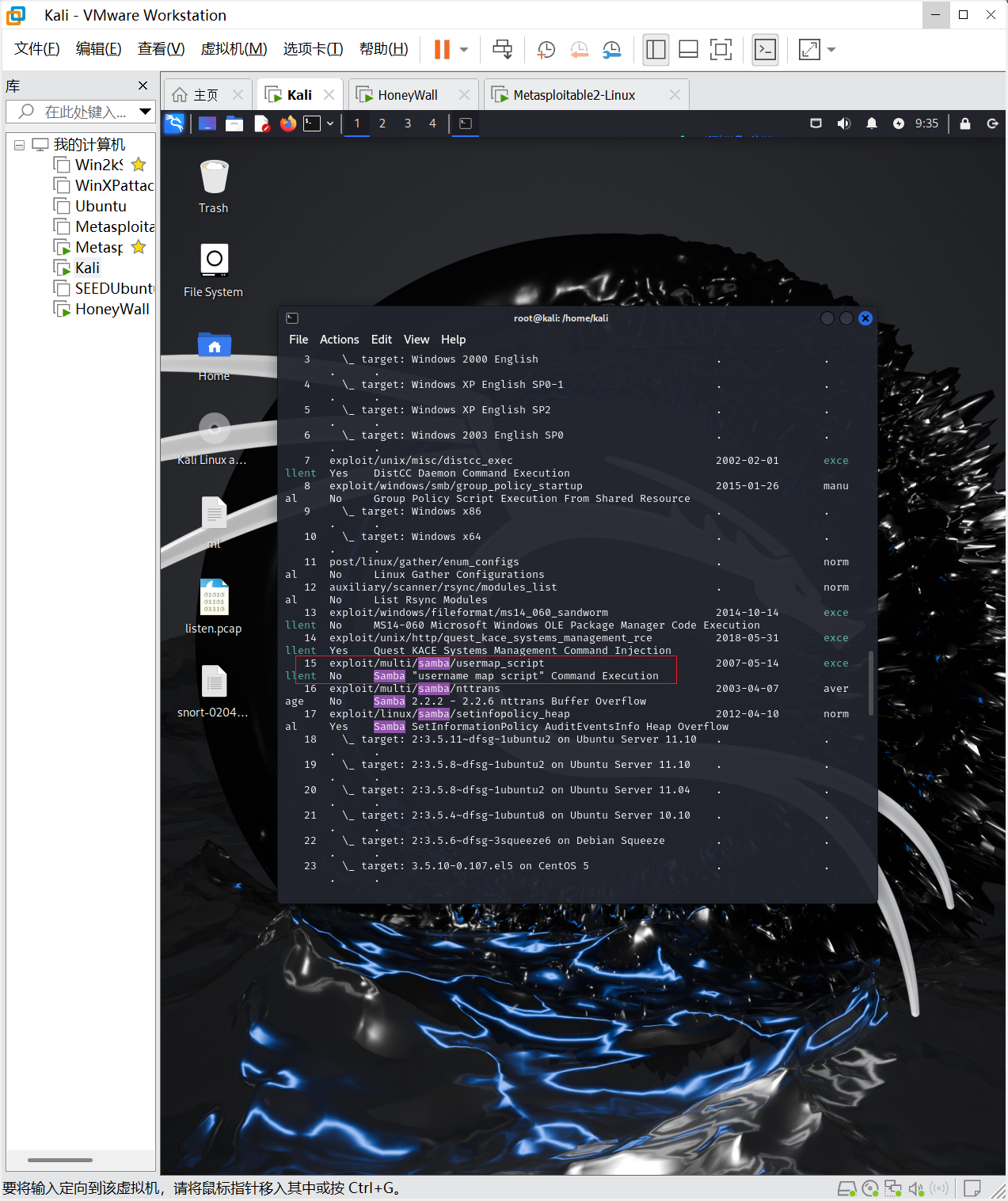1008x1201 pixels.
Task: Collapse the 我的计算机 tree node
Action: (19, 145)
